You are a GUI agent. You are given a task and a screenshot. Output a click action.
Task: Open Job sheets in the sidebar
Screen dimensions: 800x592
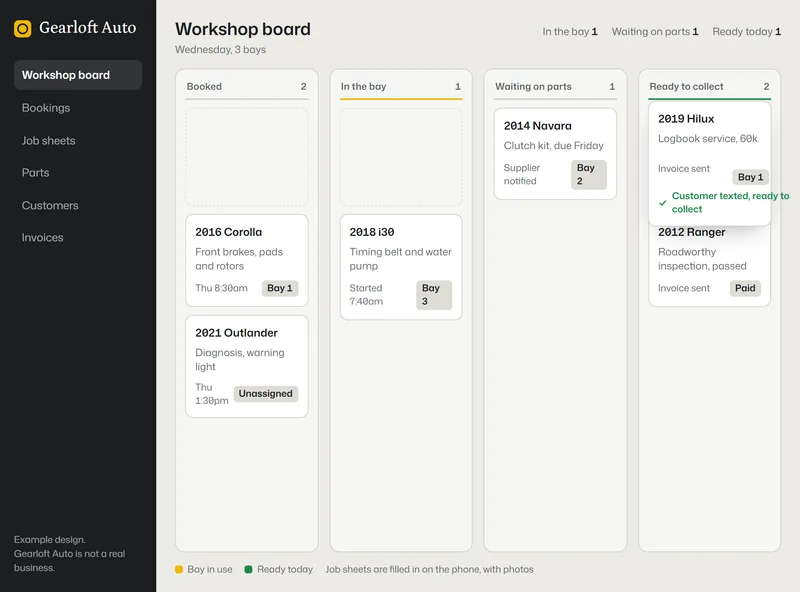coord(48,140)
